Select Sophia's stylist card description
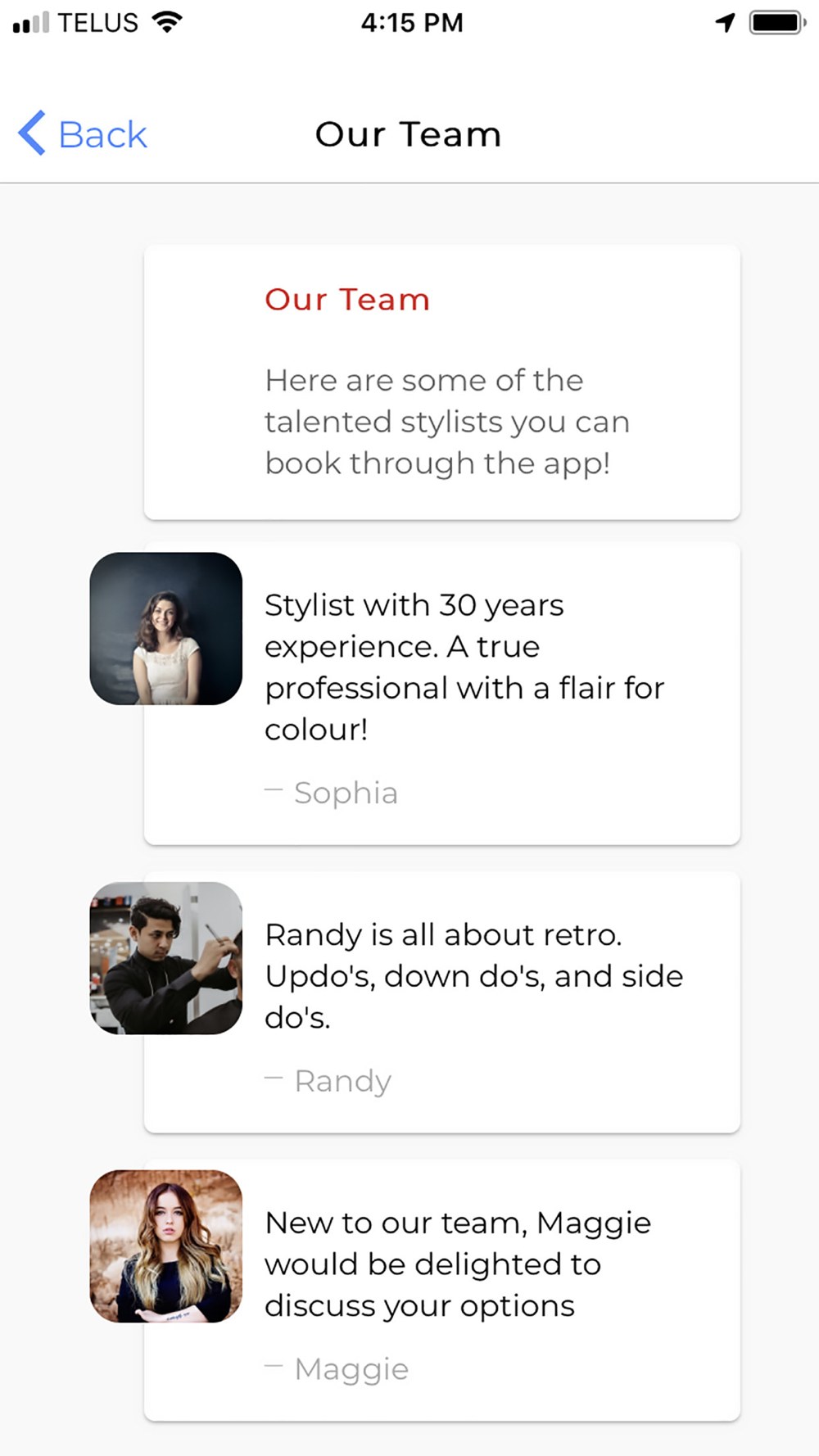The height and width of the screenshot is (1456, 819). pyautogui.click(x=464, y=667)
